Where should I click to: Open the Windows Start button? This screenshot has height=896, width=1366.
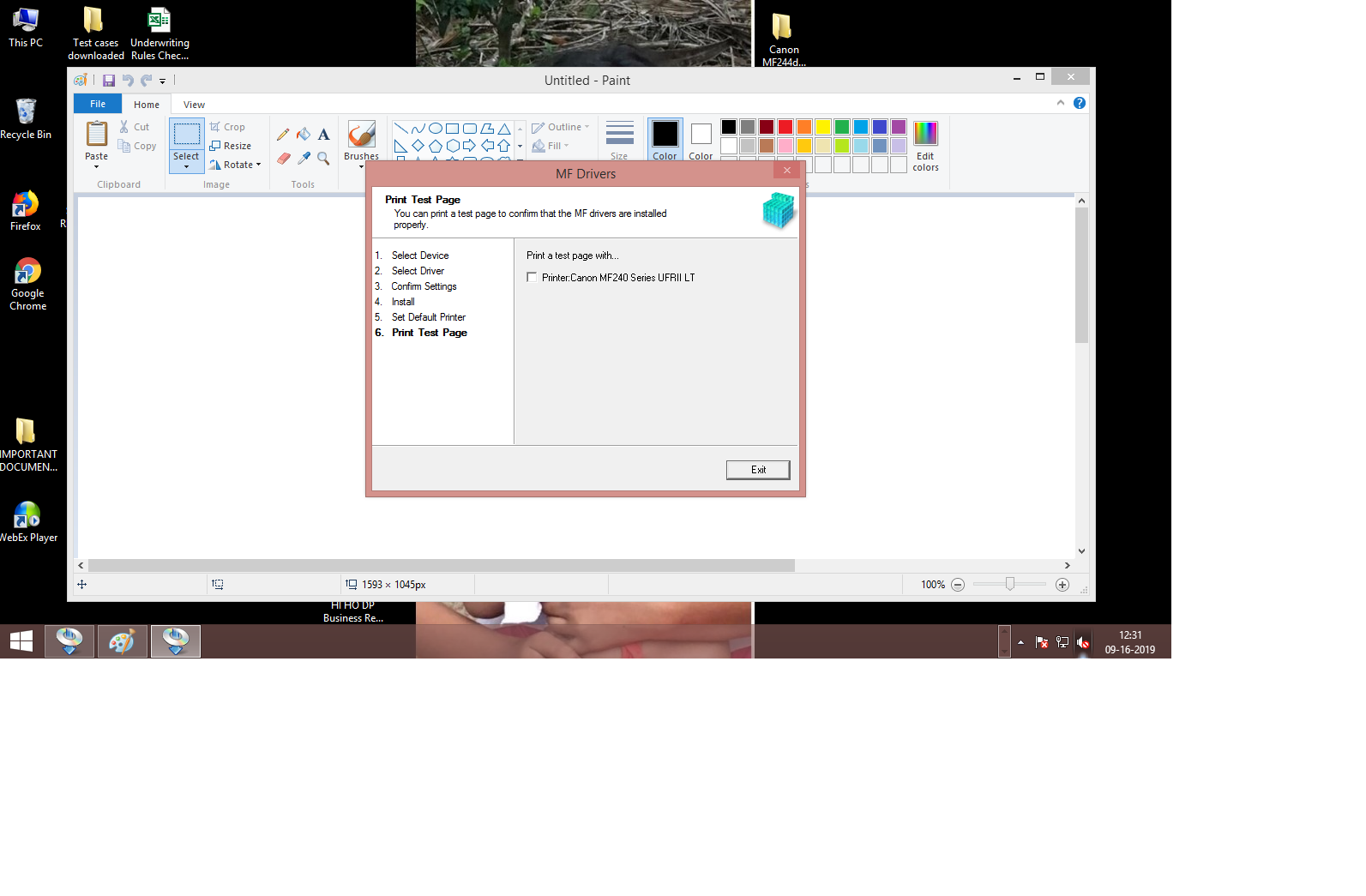coord(21,641)
